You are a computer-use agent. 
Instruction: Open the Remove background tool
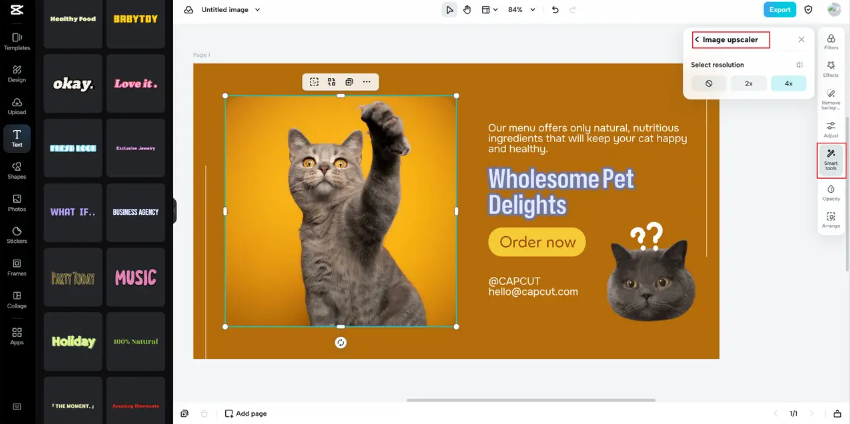[831, 100]
